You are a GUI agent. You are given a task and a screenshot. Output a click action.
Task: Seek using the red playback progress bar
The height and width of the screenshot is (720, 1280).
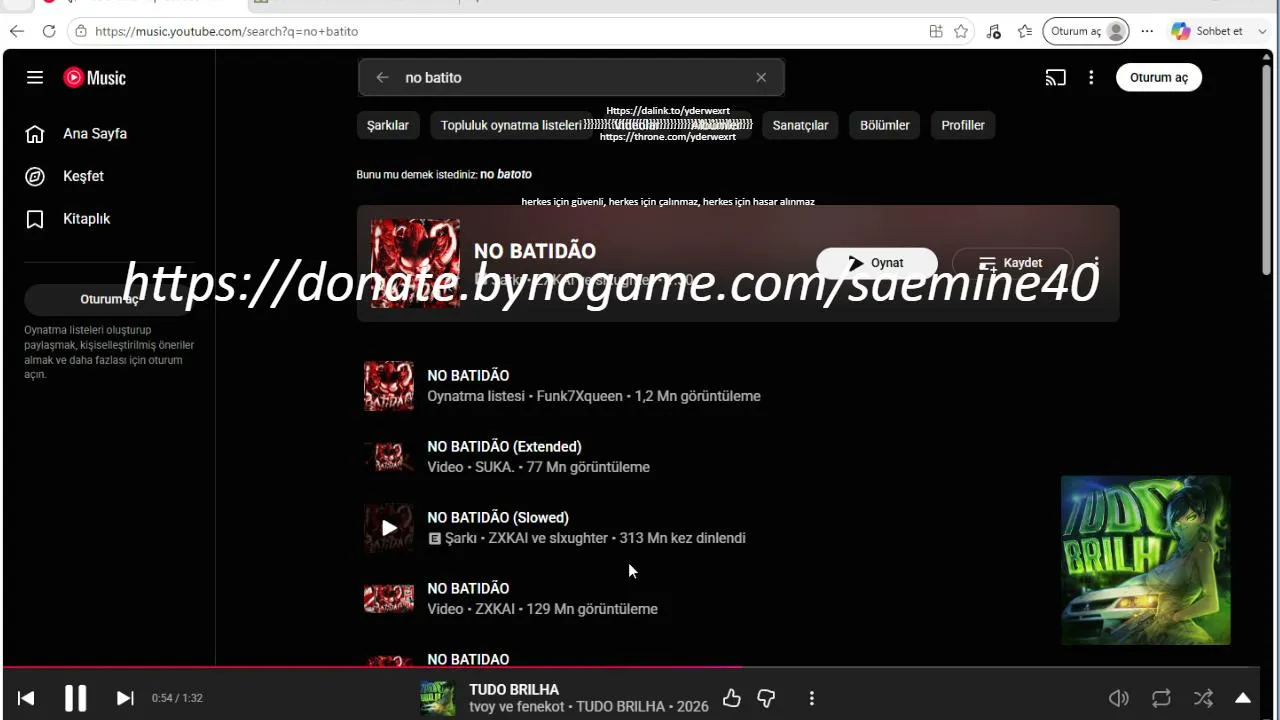(630, 667)
